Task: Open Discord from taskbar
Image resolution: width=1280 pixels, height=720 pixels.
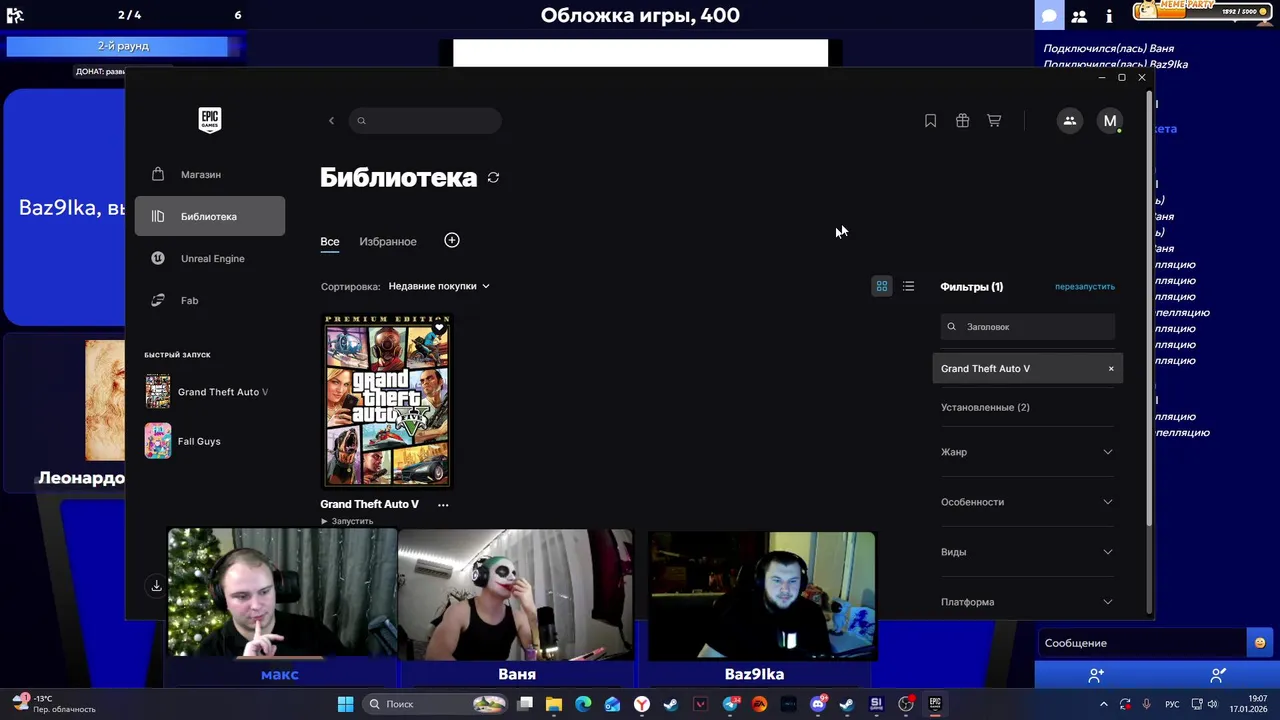Action: (x=818, y=704)
